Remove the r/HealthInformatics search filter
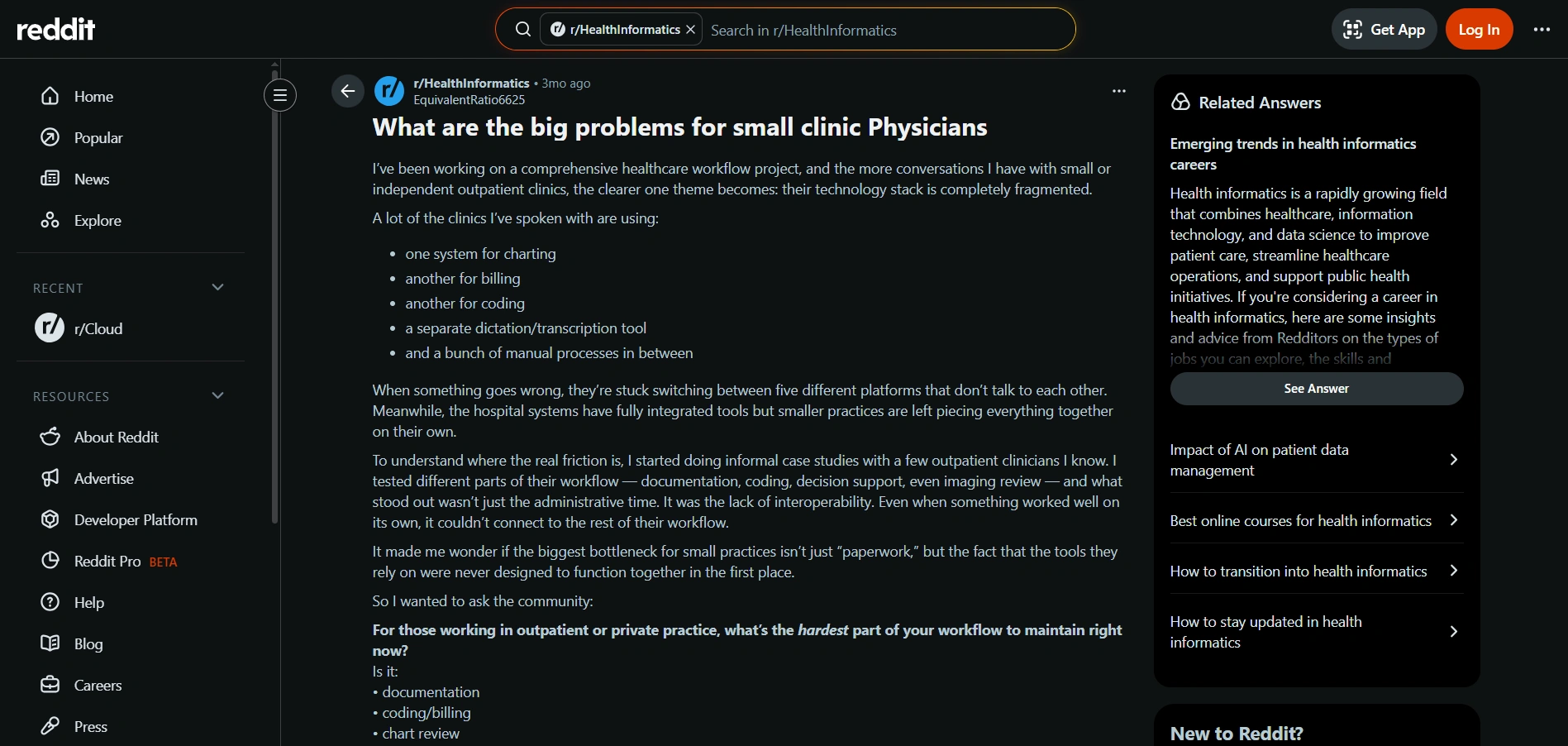The width and height of the screenshot is (1568, 746). [691, 30]
